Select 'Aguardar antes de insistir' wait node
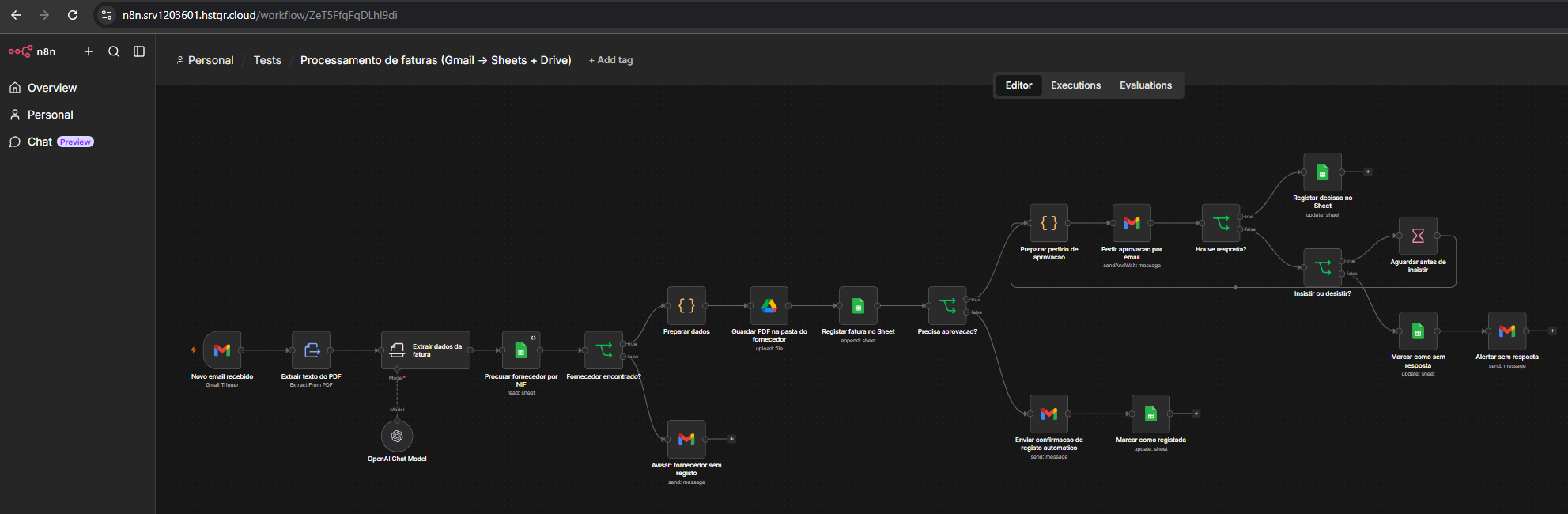The height and width of the screenshot is (514, 1568). 1418,236
